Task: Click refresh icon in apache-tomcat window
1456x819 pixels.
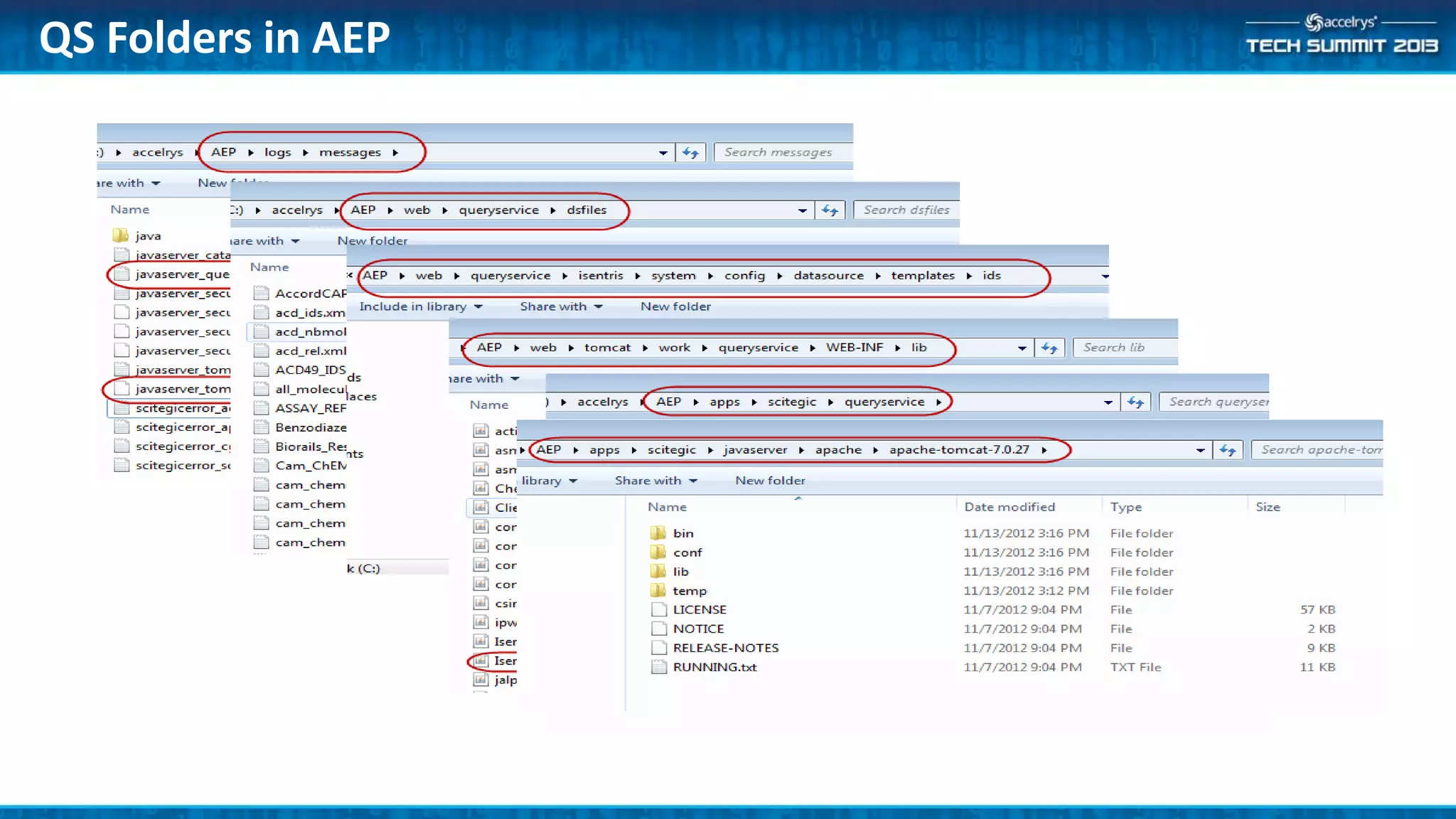Action: [x=1228, y=450]
